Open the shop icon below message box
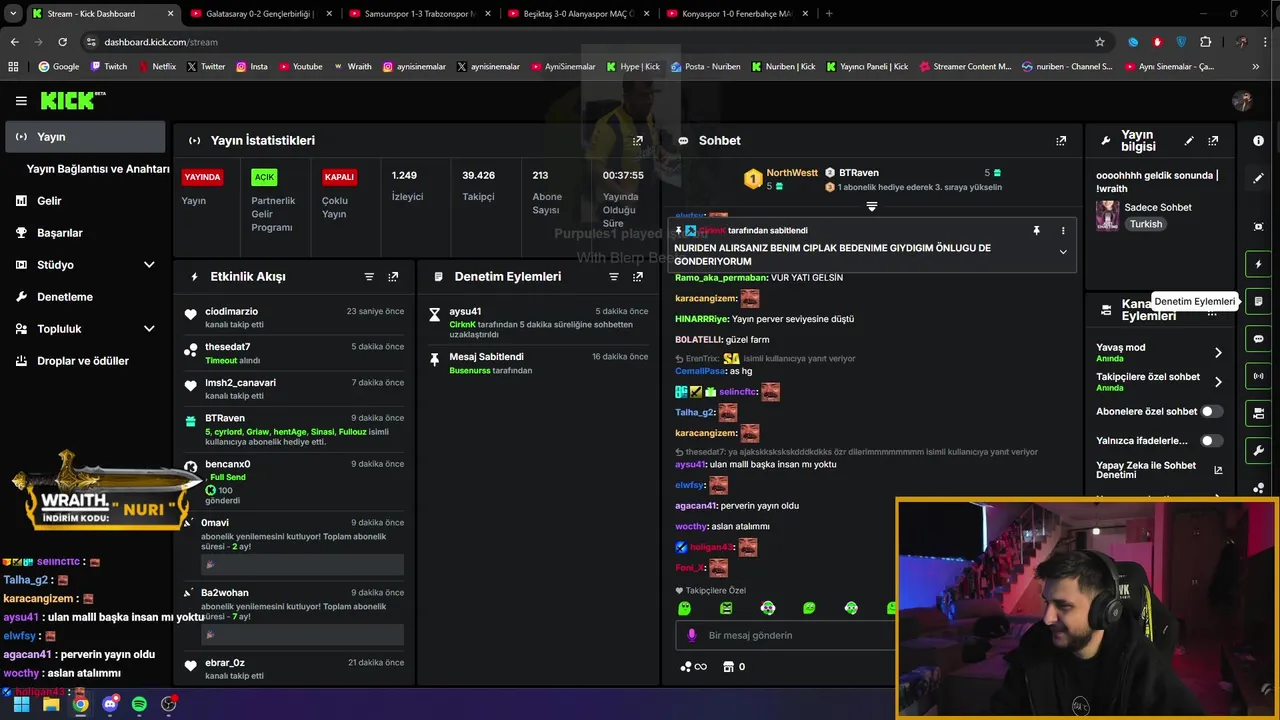 [728, 667]
